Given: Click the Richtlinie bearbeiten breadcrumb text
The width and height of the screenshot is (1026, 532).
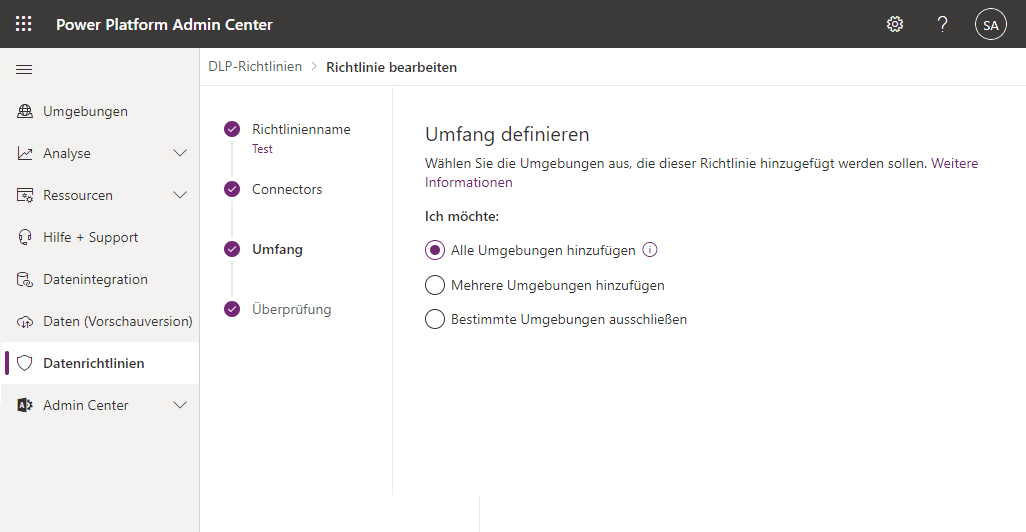Looking at the screenshot, I should pos(391,67).
